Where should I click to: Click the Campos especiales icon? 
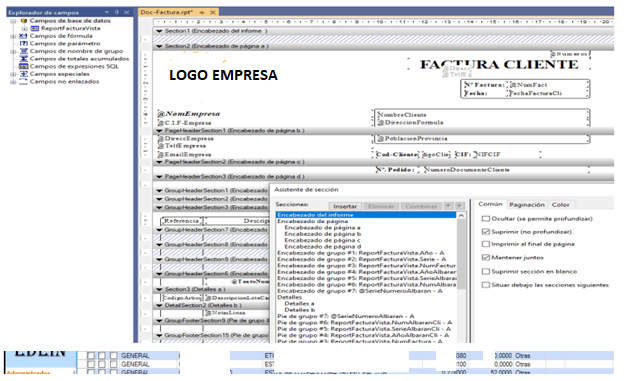tap(23, 74)
